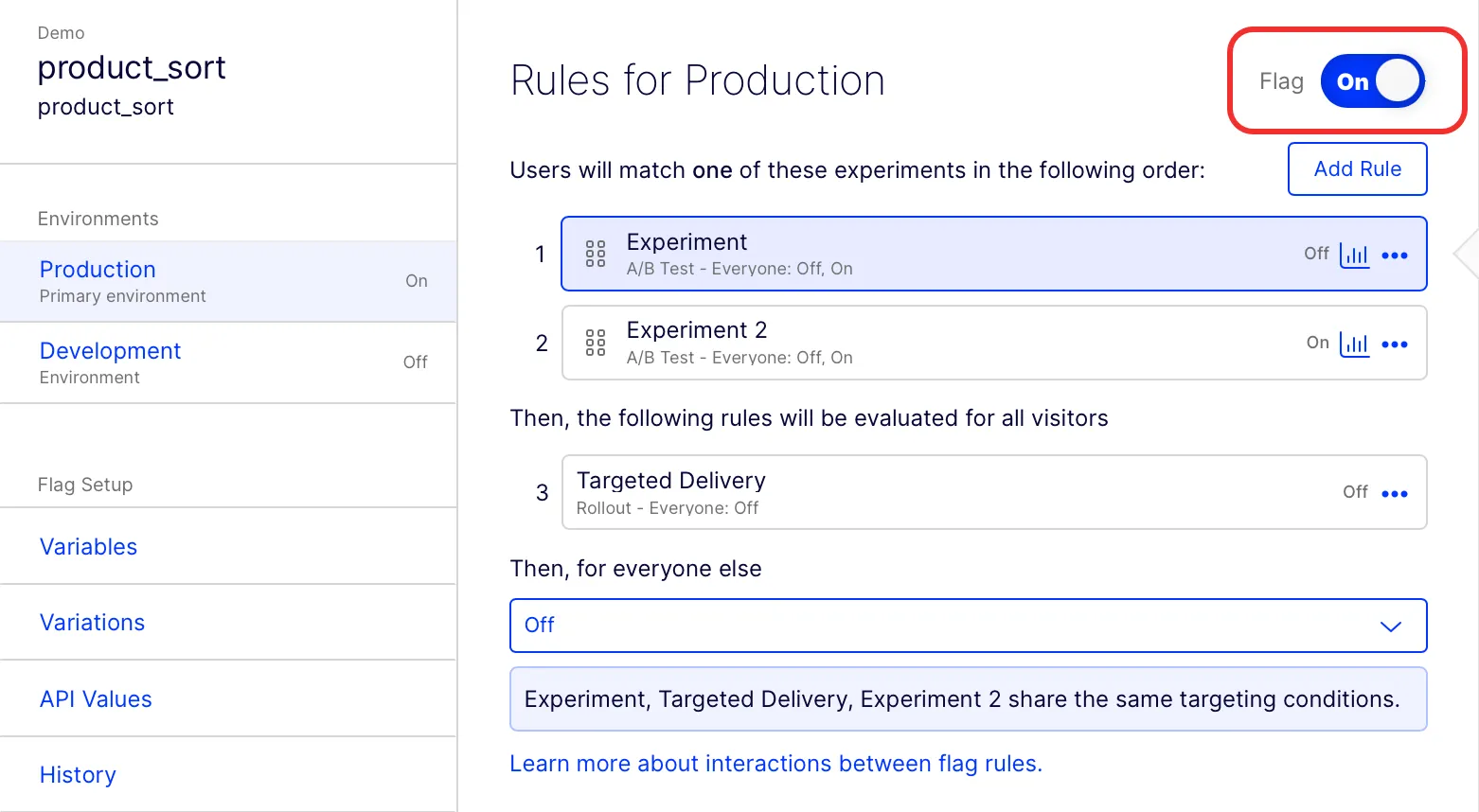Image resolution: width=1479 pixels, height=812 pixels.
Task: Grab drag handle icon of Experiment rule
Action: click(596, 254)
